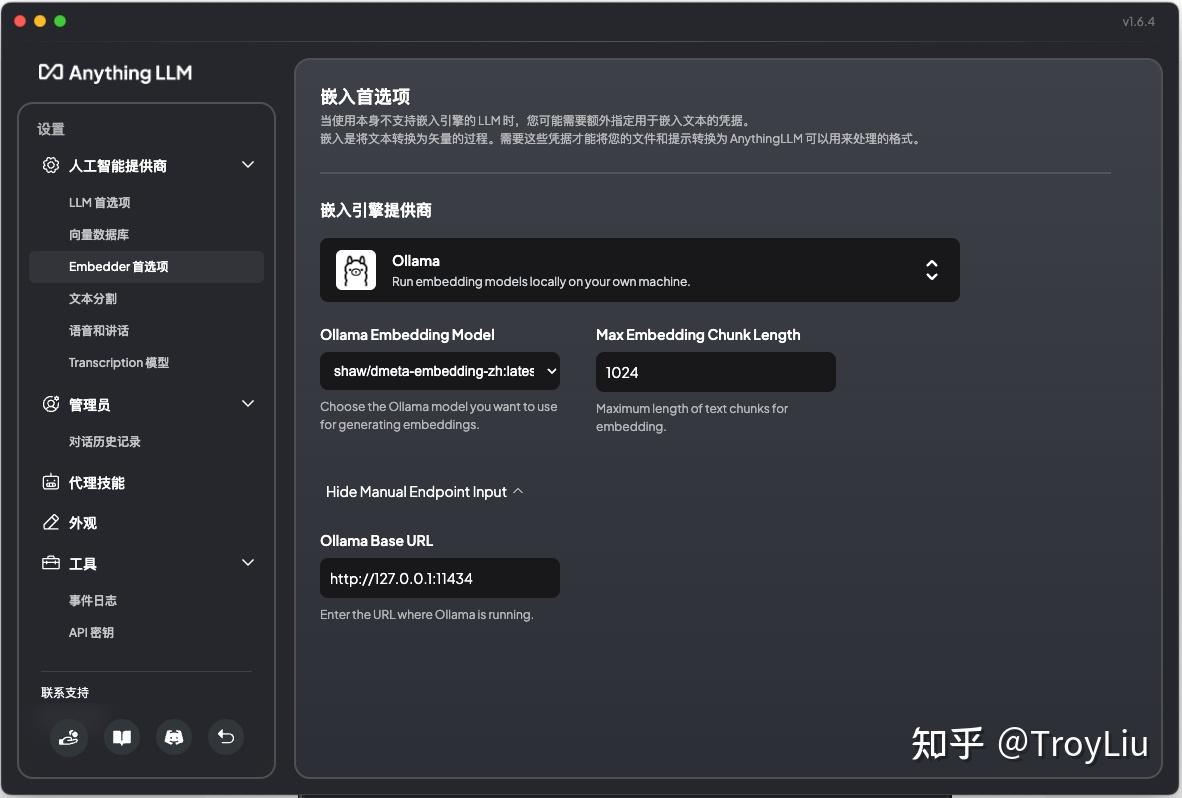Click the 代理技能 robot icon
The height and width of the screenshot is (798, 1182).
pos(51,482)
